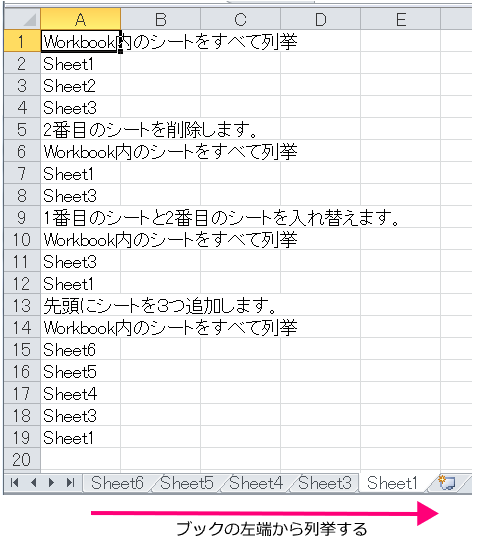Viewport: 477px width, 544px height.
Task: Select row 13 header
Action: tap(22, 305)
